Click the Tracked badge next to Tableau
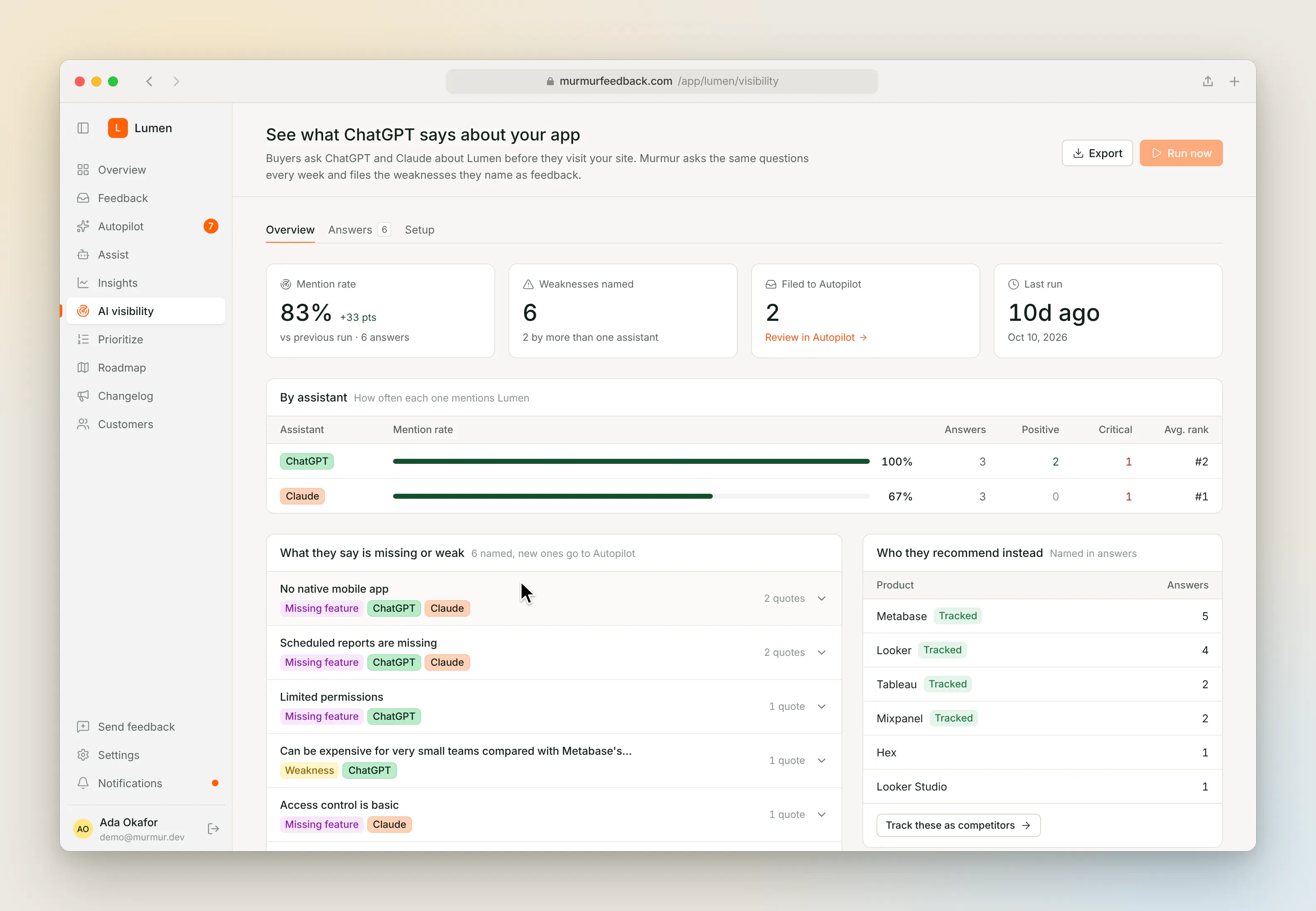Screen dimensions: 1316x911 click(948, 684)
